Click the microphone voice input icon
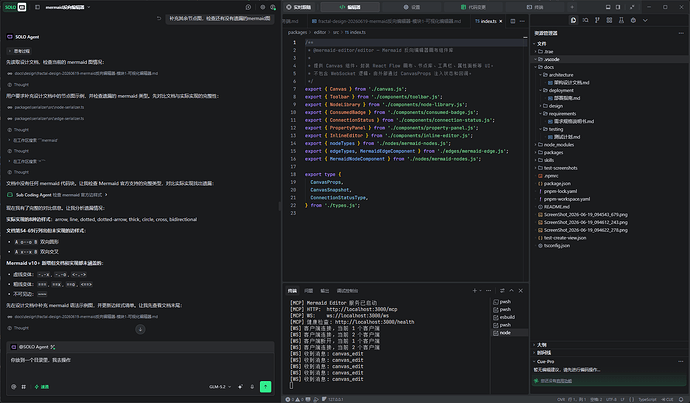This screenshot has width=690, height=403. click(252, 387)
